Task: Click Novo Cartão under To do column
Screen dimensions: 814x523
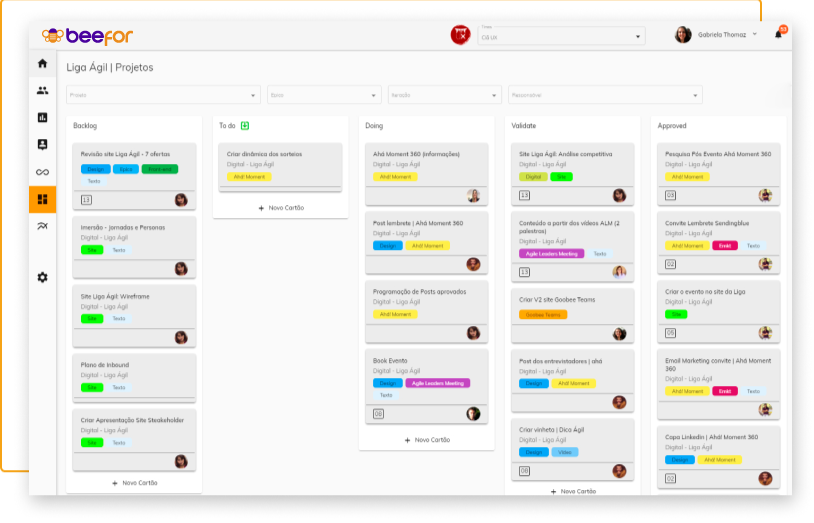Action: click(281, 208)
